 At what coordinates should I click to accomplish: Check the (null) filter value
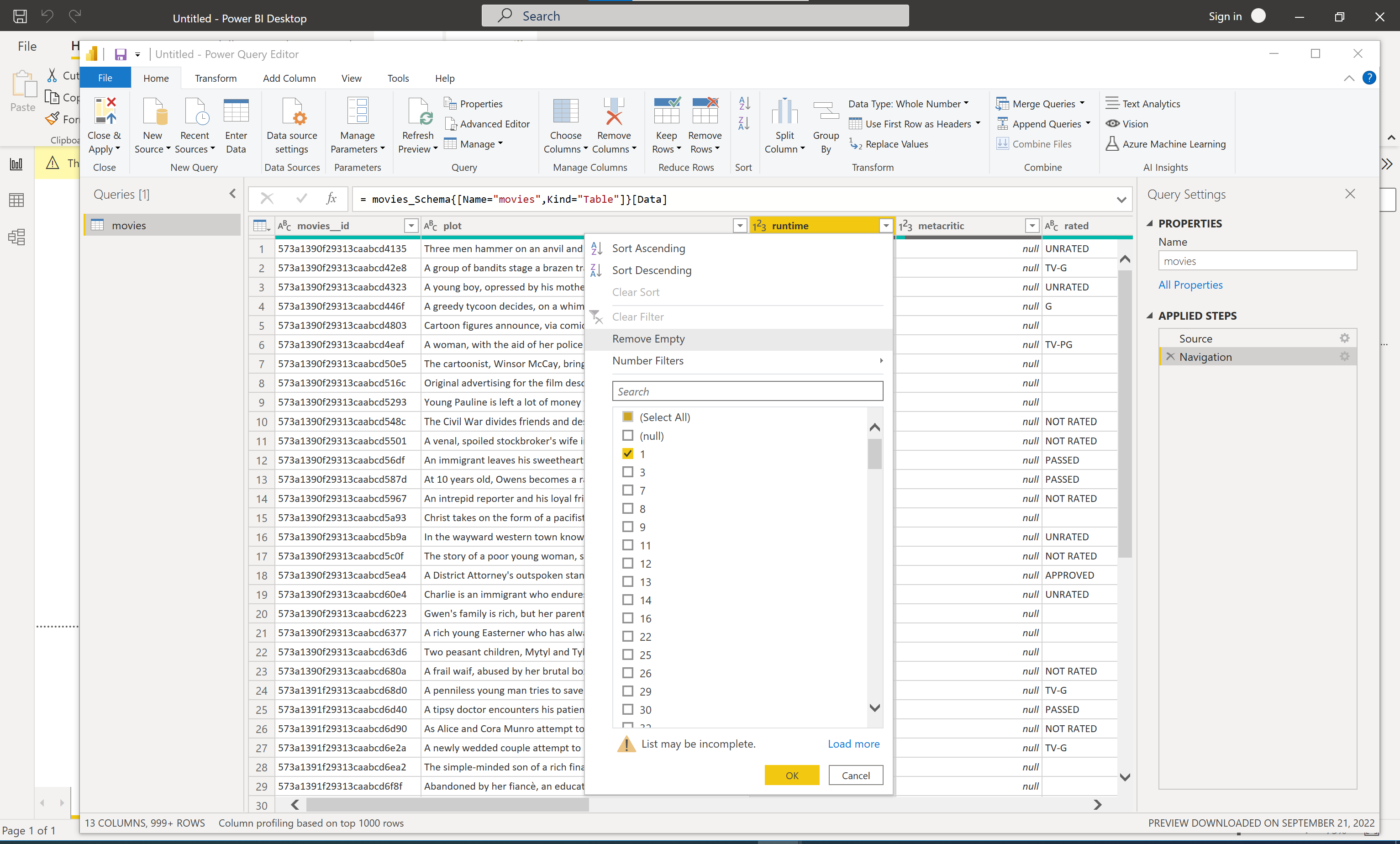click(x=628, y=435)
